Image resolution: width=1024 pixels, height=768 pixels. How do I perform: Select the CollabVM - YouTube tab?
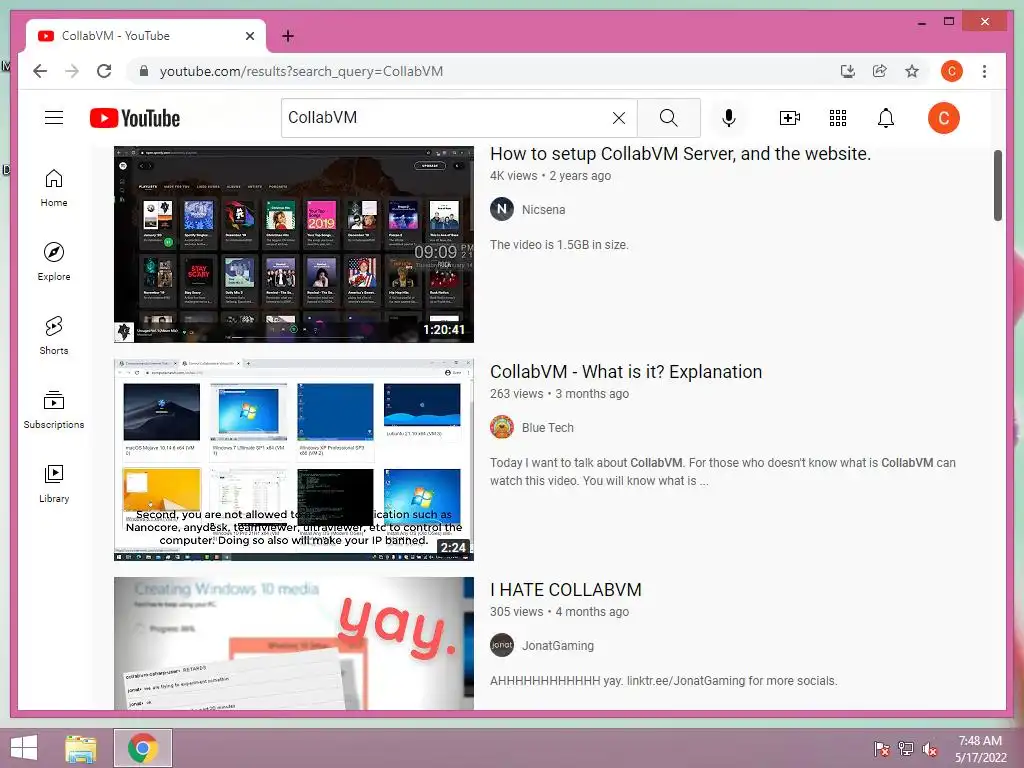click(146, 36)
